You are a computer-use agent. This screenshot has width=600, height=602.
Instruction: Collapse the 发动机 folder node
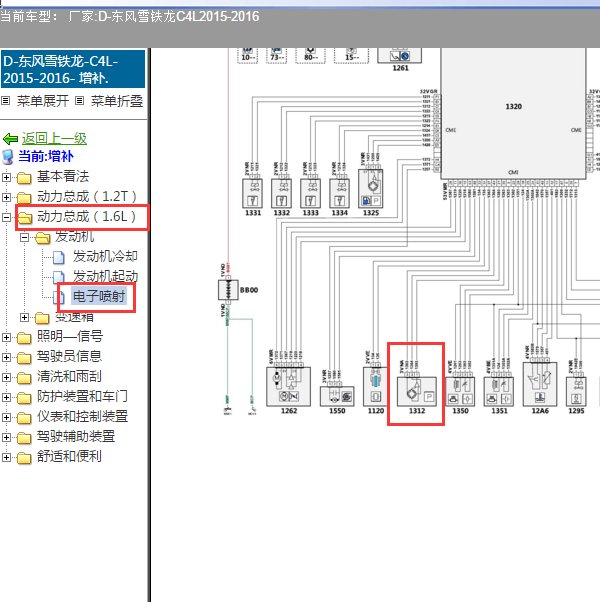(x=24, y=238)
